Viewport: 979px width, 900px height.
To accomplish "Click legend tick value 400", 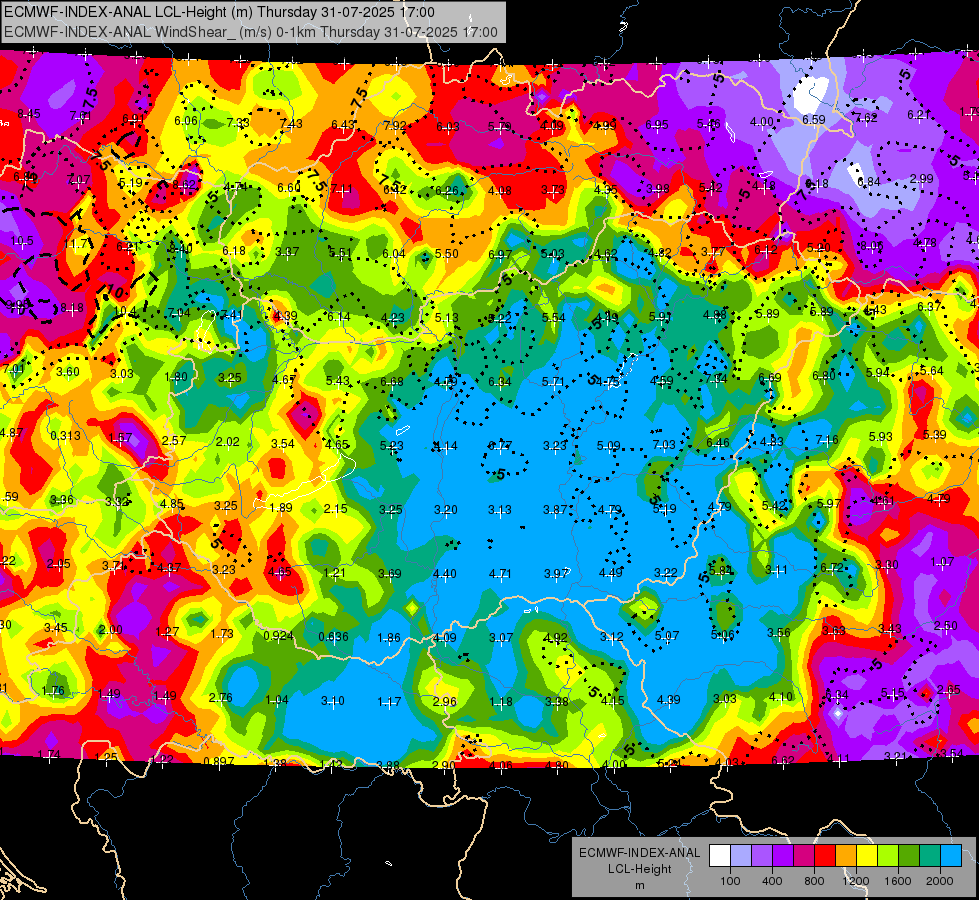I will (x=772, y=881).
